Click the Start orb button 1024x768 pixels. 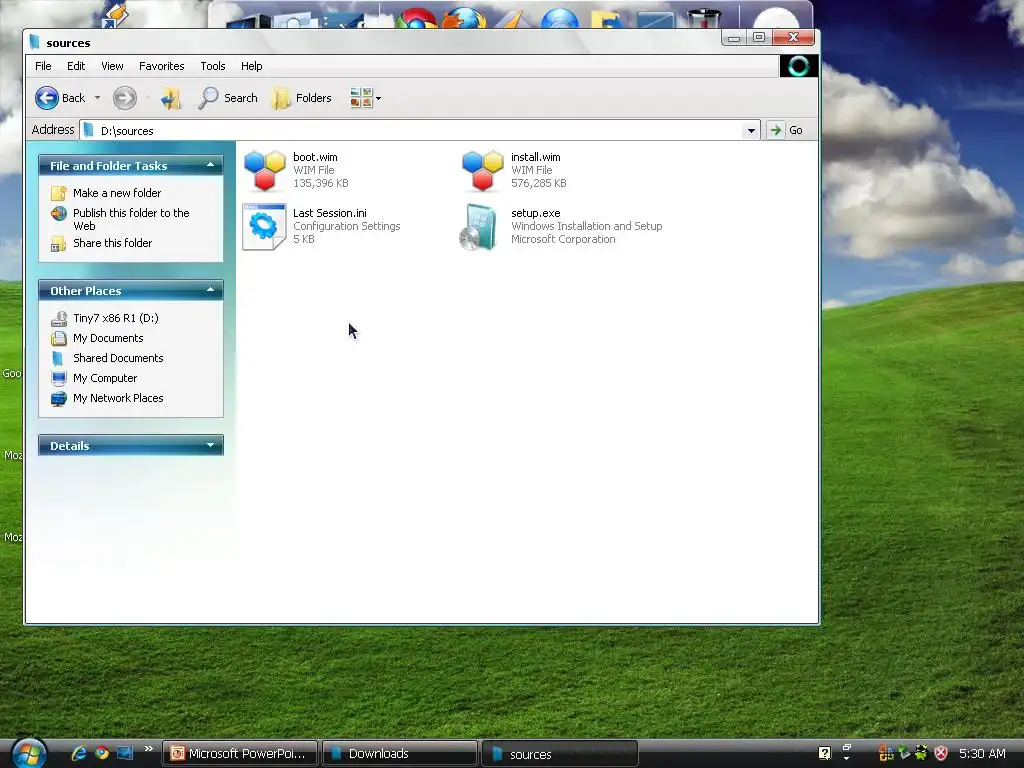29,752
